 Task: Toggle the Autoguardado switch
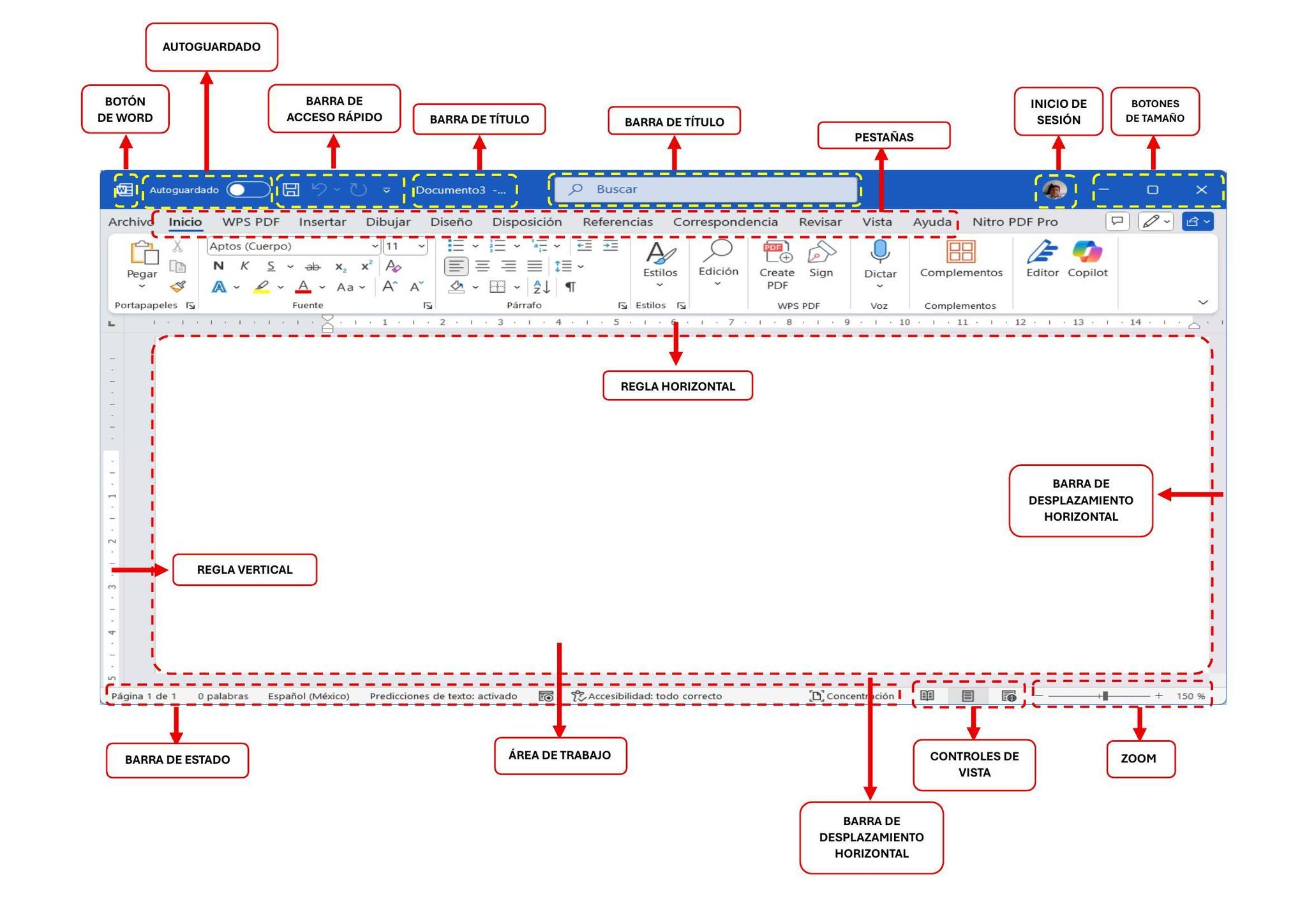click(248, 190)
